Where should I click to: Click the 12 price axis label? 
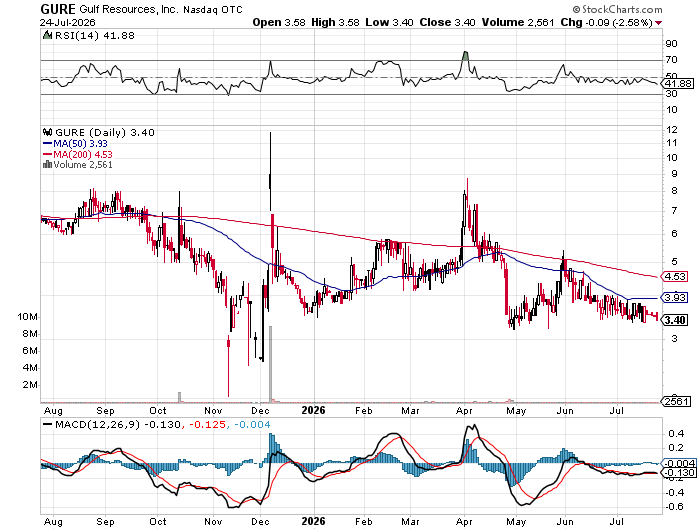coord(672,129)
